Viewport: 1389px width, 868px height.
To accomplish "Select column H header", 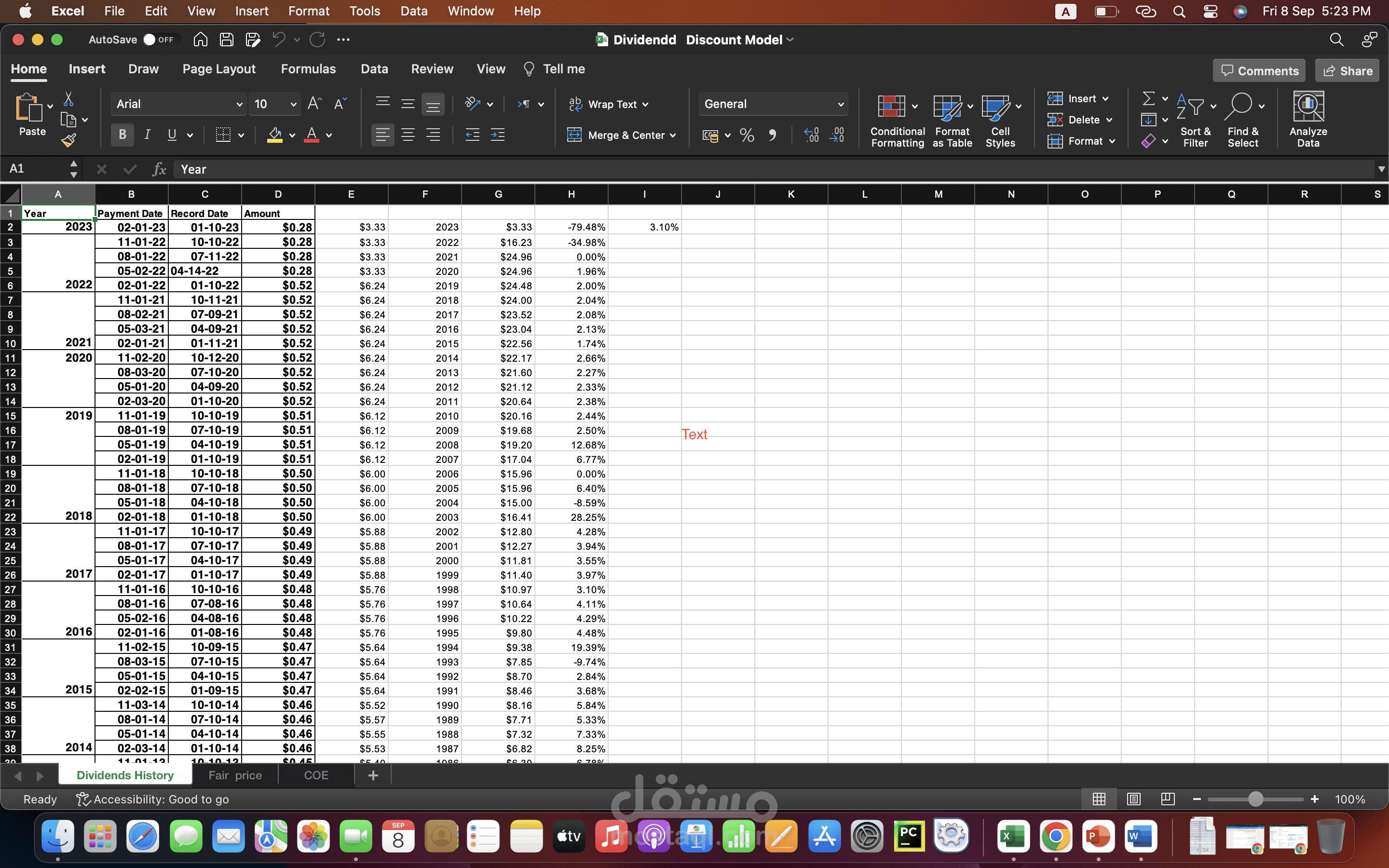I will point(571,194).
